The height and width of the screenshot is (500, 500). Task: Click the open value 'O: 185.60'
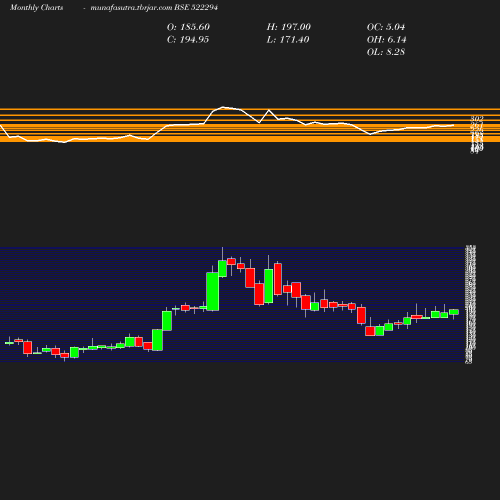pos(188,27)
